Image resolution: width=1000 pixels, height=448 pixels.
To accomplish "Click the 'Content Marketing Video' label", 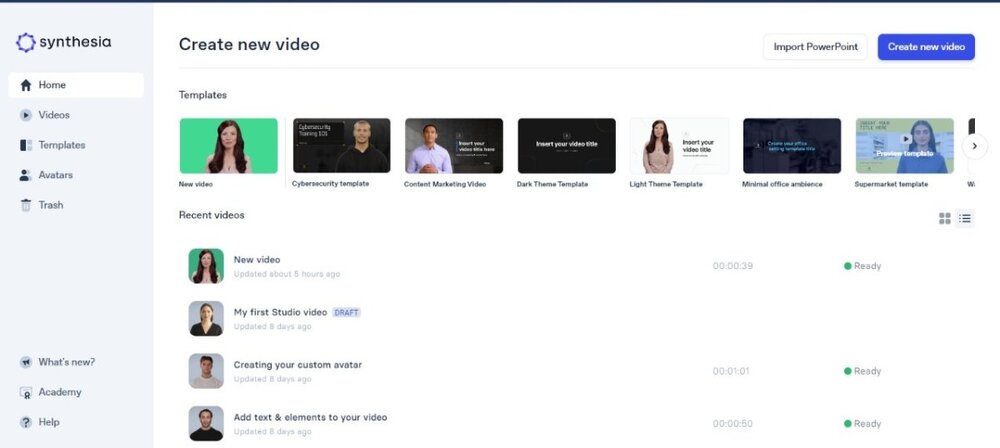I will [445, 184].
